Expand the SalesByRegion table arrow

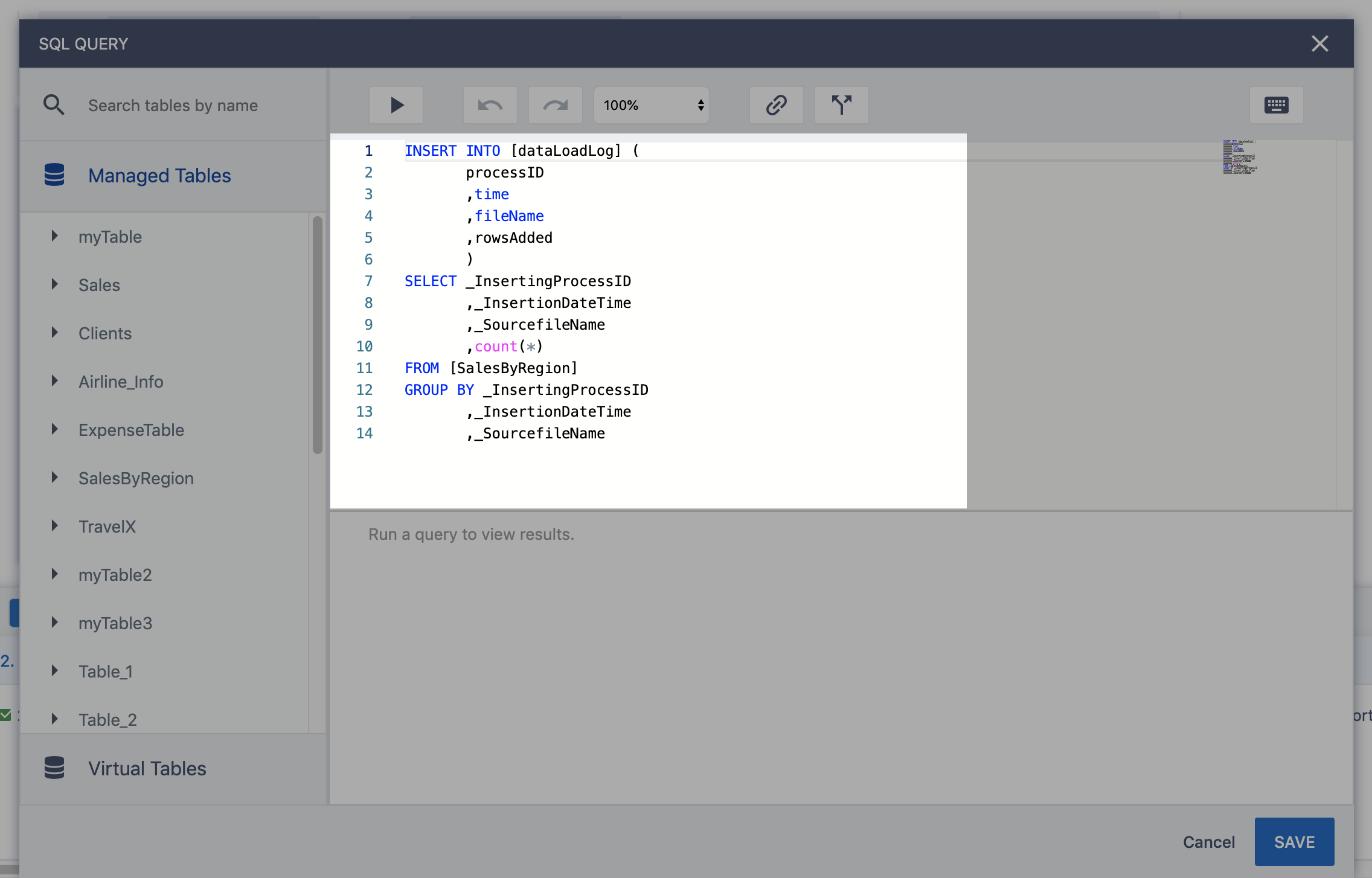pyautogui.click(x=55, y=478)
